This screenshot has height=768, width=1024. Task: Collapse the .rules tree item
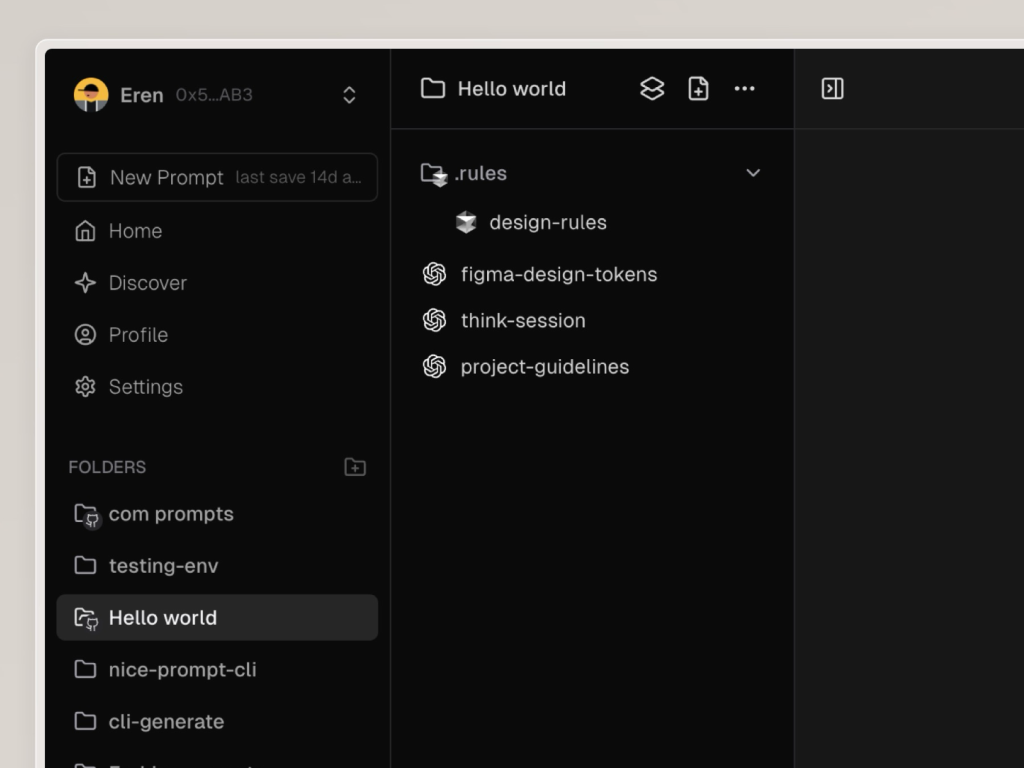(x=753, y=172)
